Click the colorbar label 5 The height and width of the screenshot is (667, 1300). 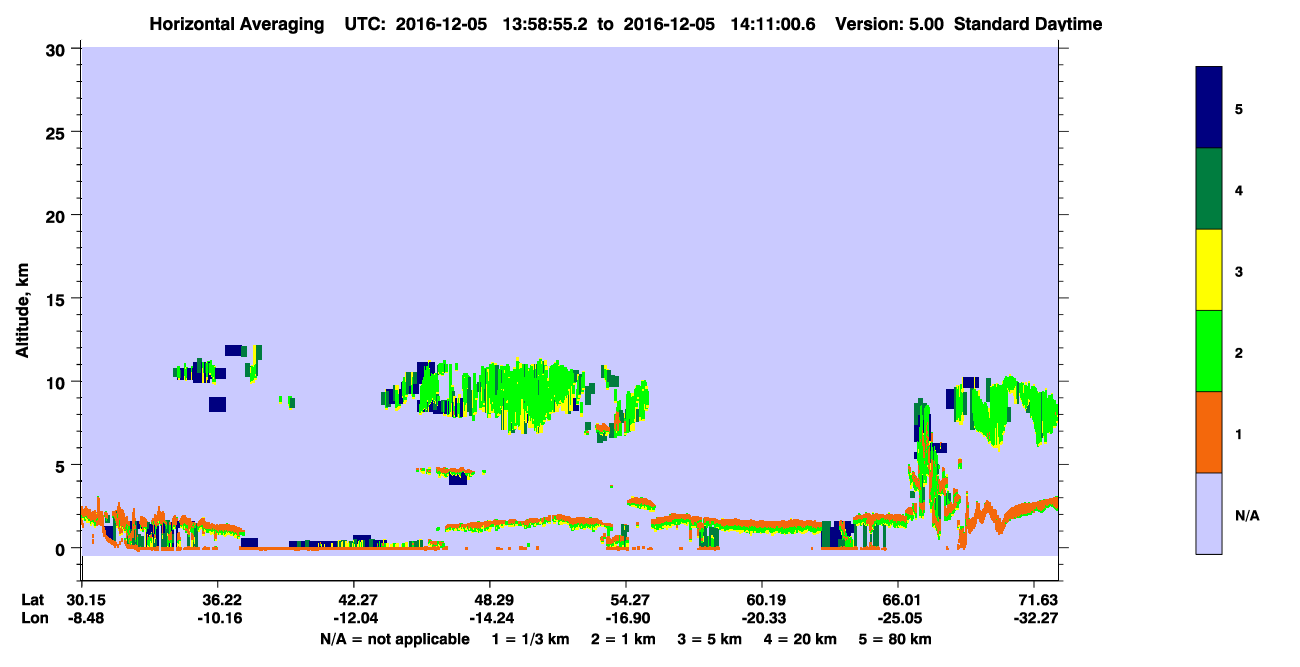[x=1239, y=109]
